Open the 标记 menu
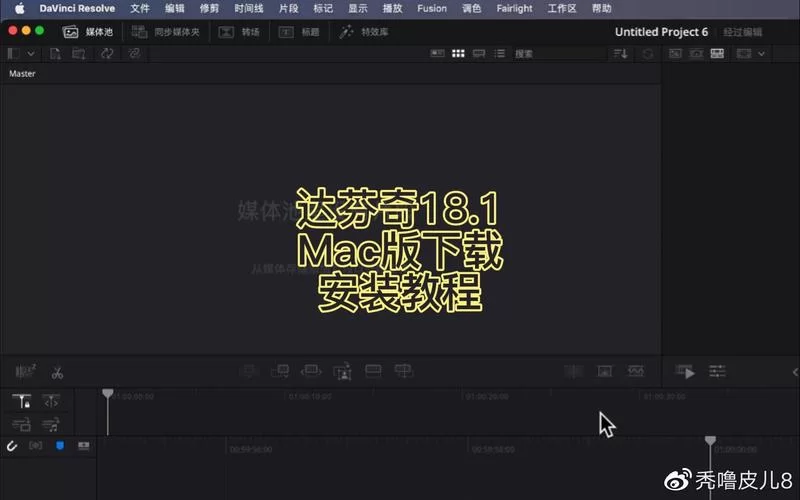 pos(323,8)
